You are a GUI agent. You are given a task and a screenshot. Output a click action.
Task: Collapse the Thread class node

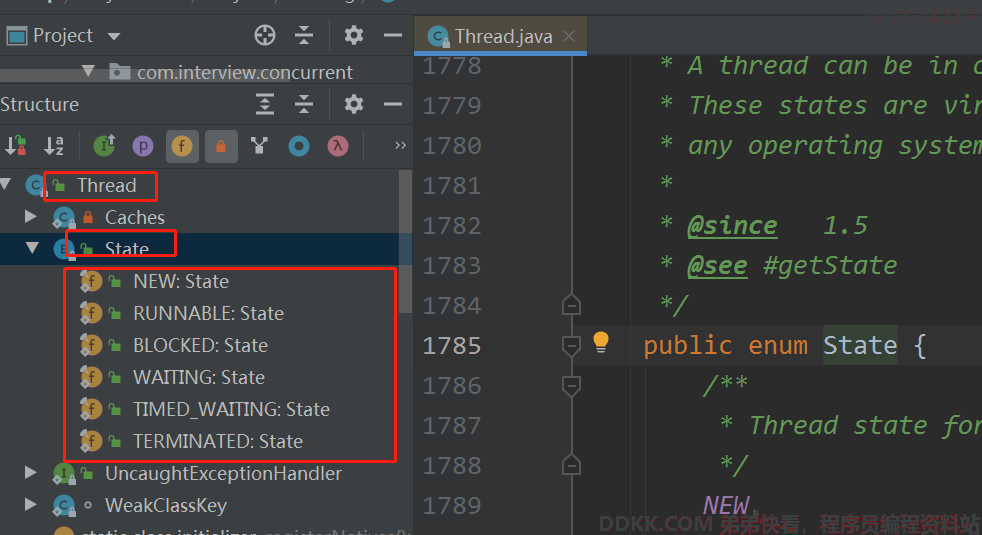6,184
